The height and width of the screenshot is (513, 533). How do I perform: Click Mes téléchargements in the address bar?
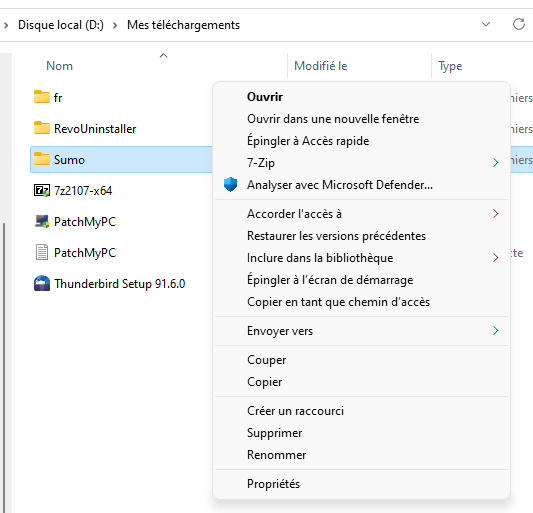coord(184,25)
